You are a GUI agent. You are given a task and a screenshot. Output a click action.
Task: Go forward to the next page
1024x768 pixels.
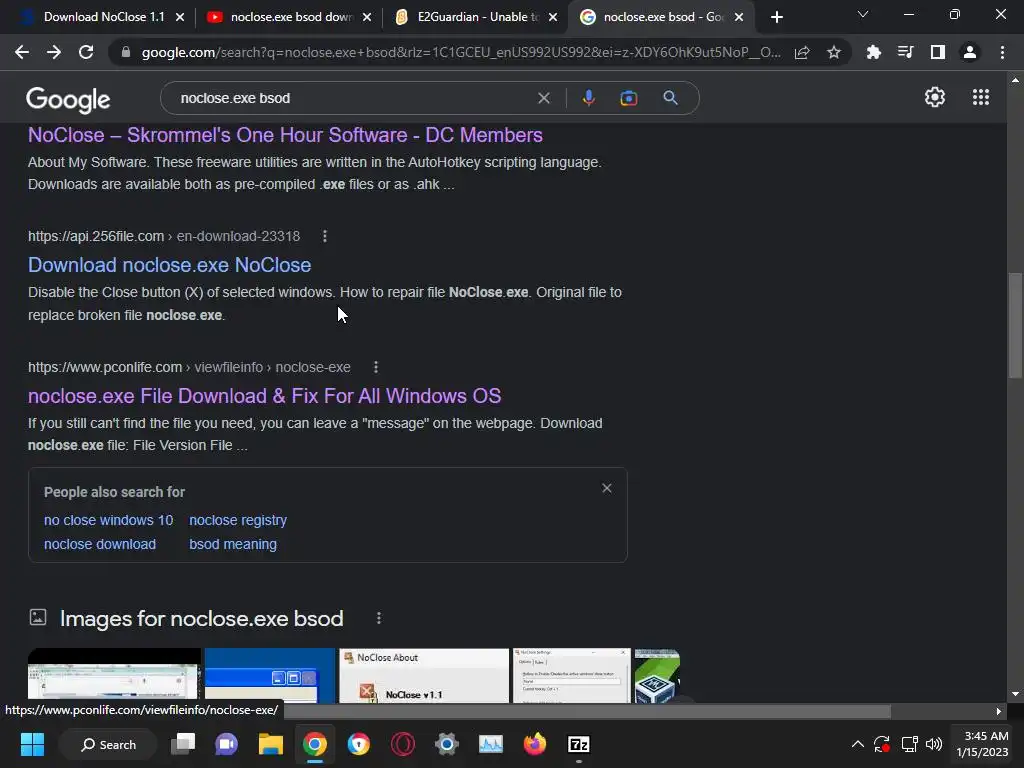54,52
